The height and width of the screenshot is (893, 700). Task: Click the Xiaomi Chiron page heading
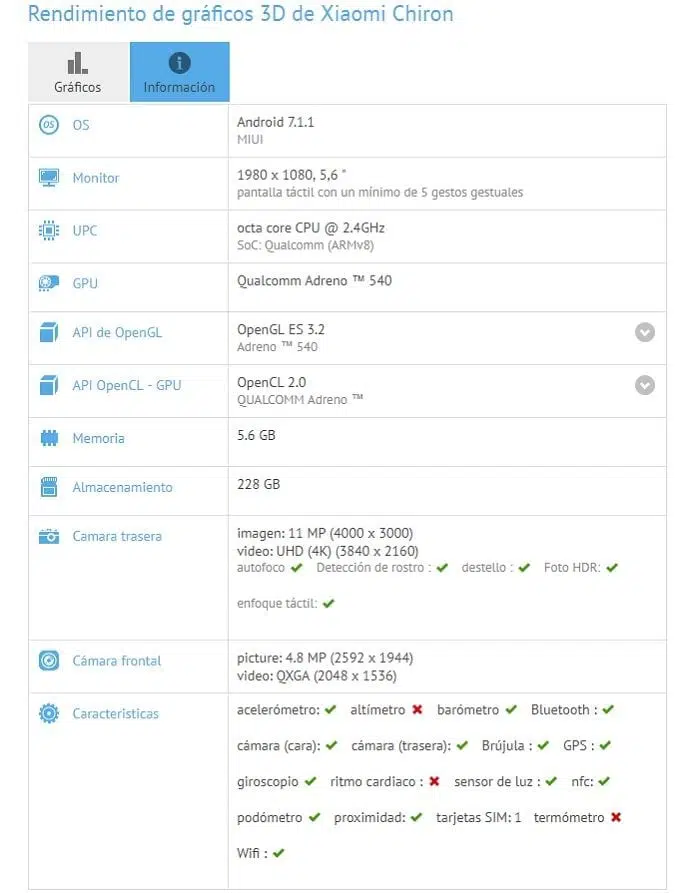[240, 14]
